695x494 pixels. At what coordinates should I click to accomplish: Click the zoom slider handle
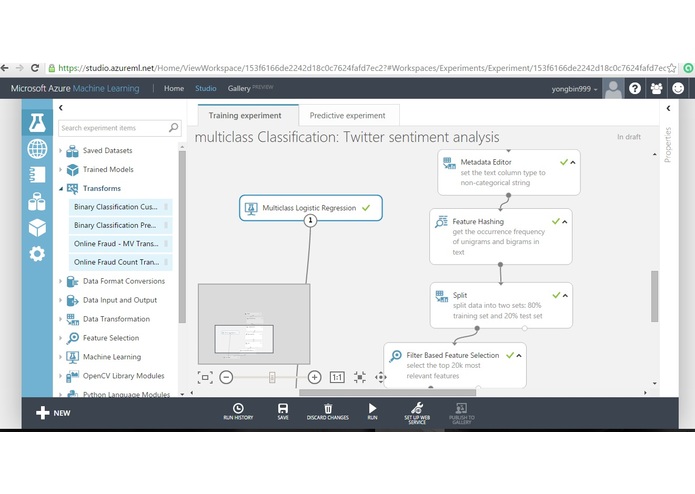[x=272, y=377]
